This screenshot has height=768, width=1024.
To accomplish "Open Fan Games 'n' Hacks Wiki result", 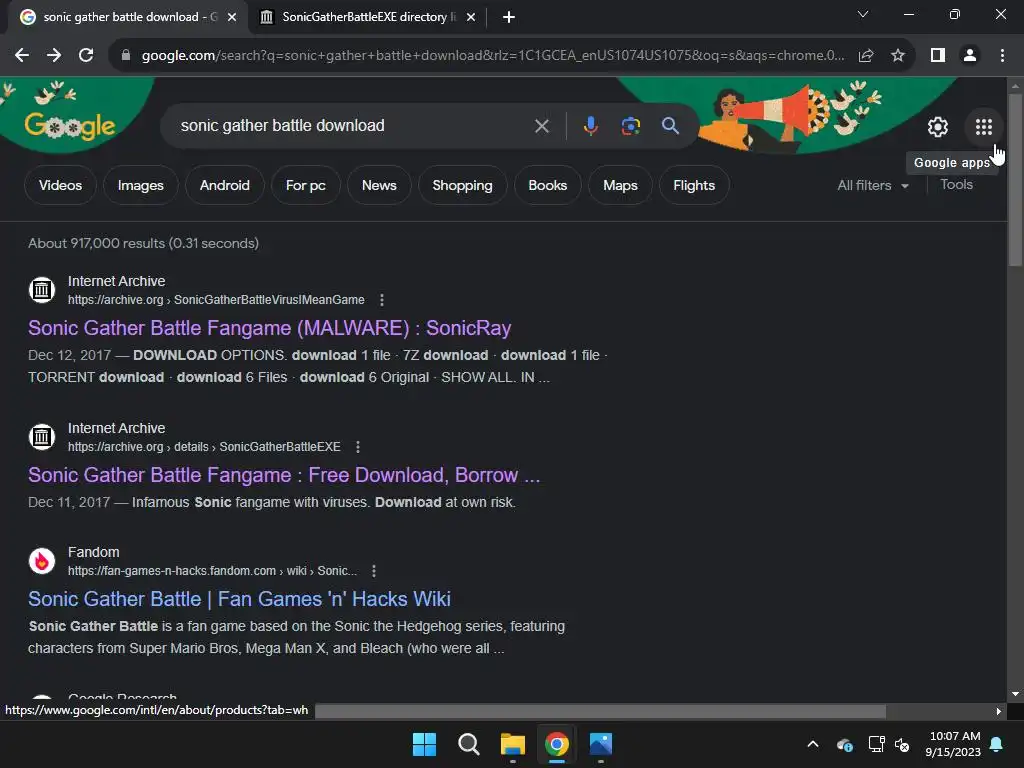I will [239, 599].
